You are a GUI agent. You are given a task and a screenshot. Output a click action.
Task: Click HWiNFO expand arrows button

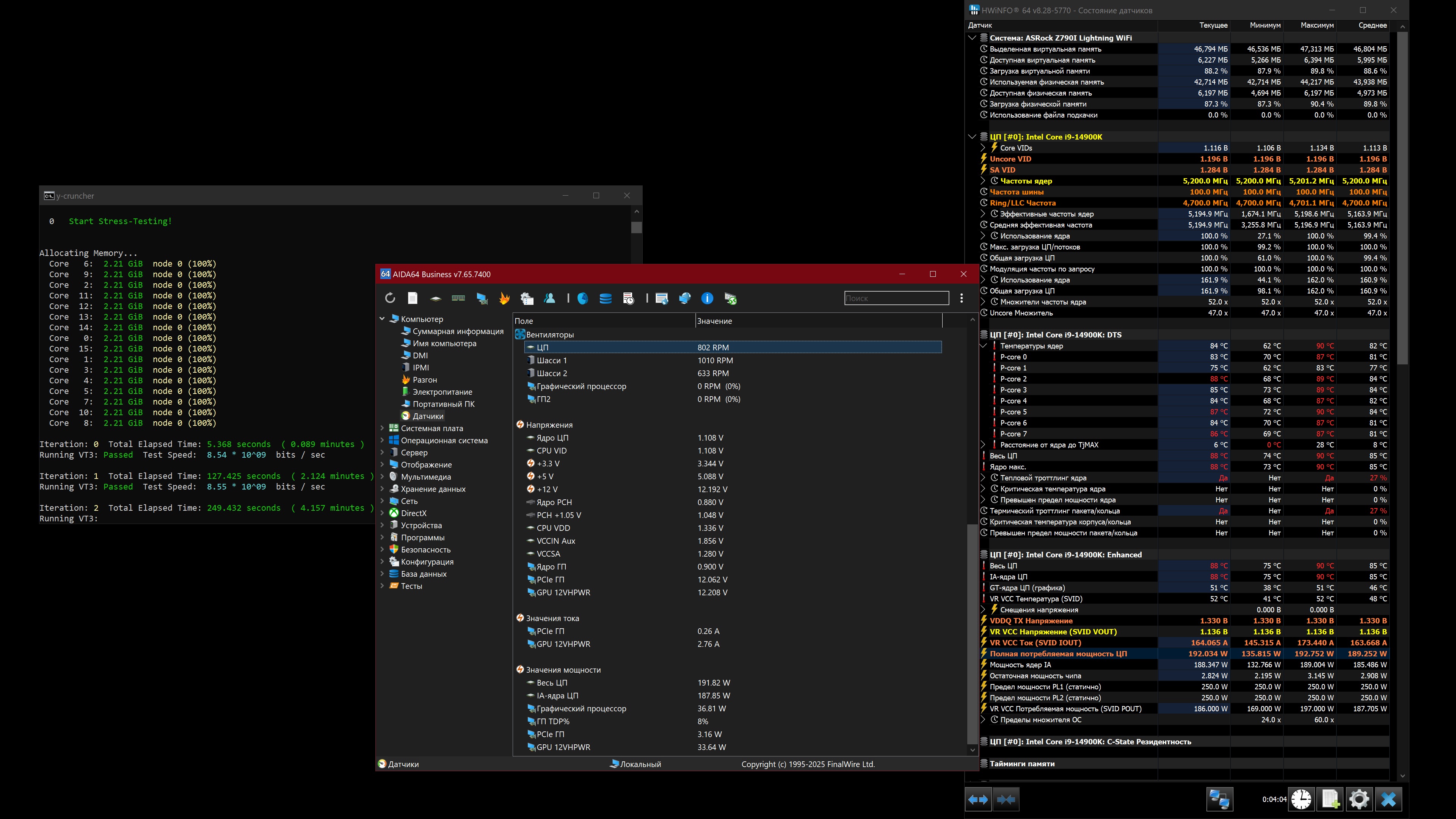click(x=978, y=799)
